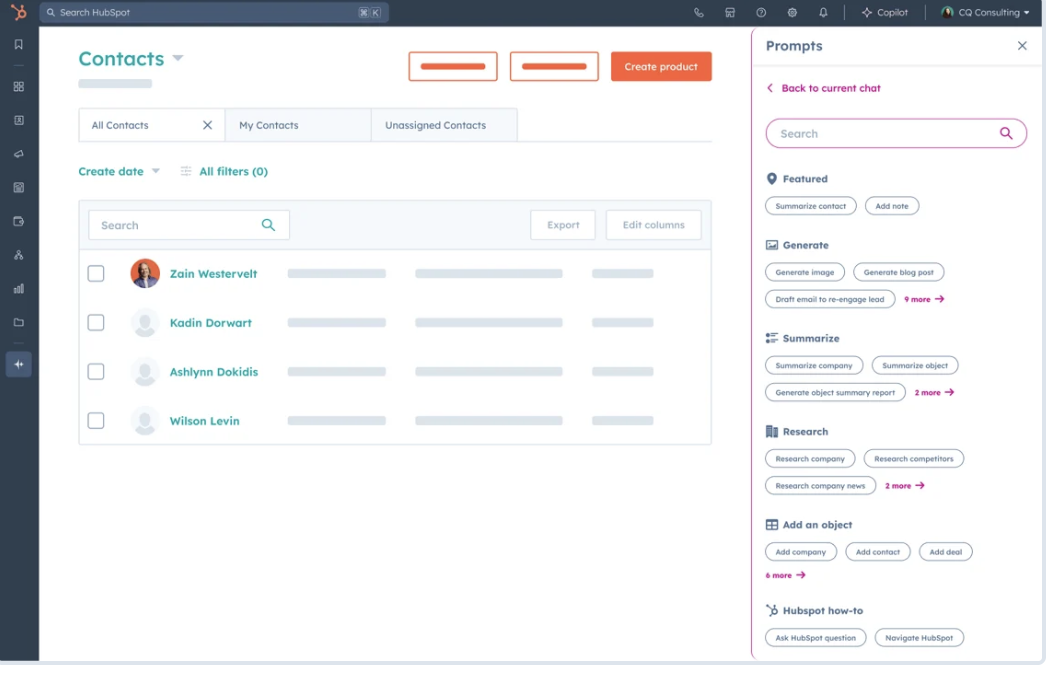Open the Zain Westervelt contact link

214,274
